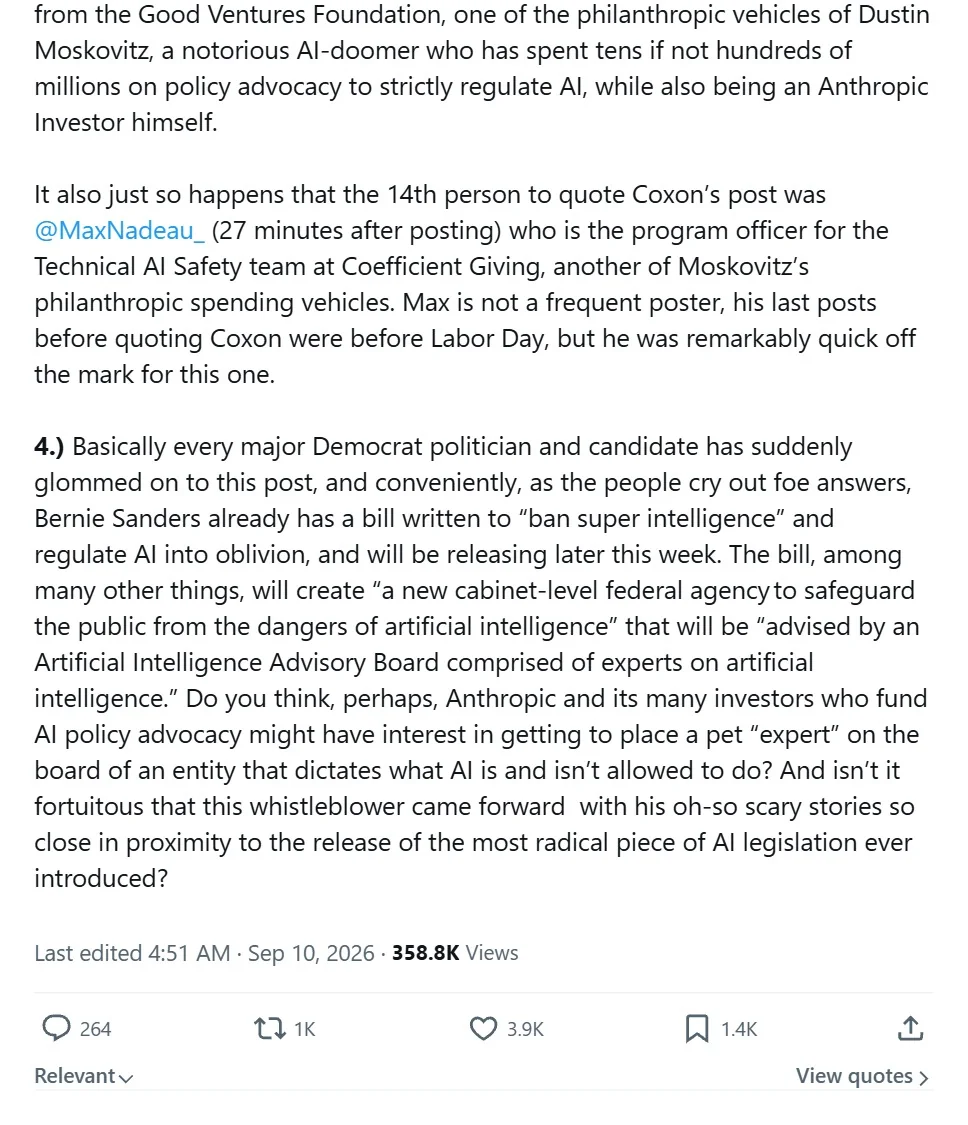The width and height of the screenshot is (968, 1125).
Task: Click the reply speech bubble icon
Action: [56, 1028]
